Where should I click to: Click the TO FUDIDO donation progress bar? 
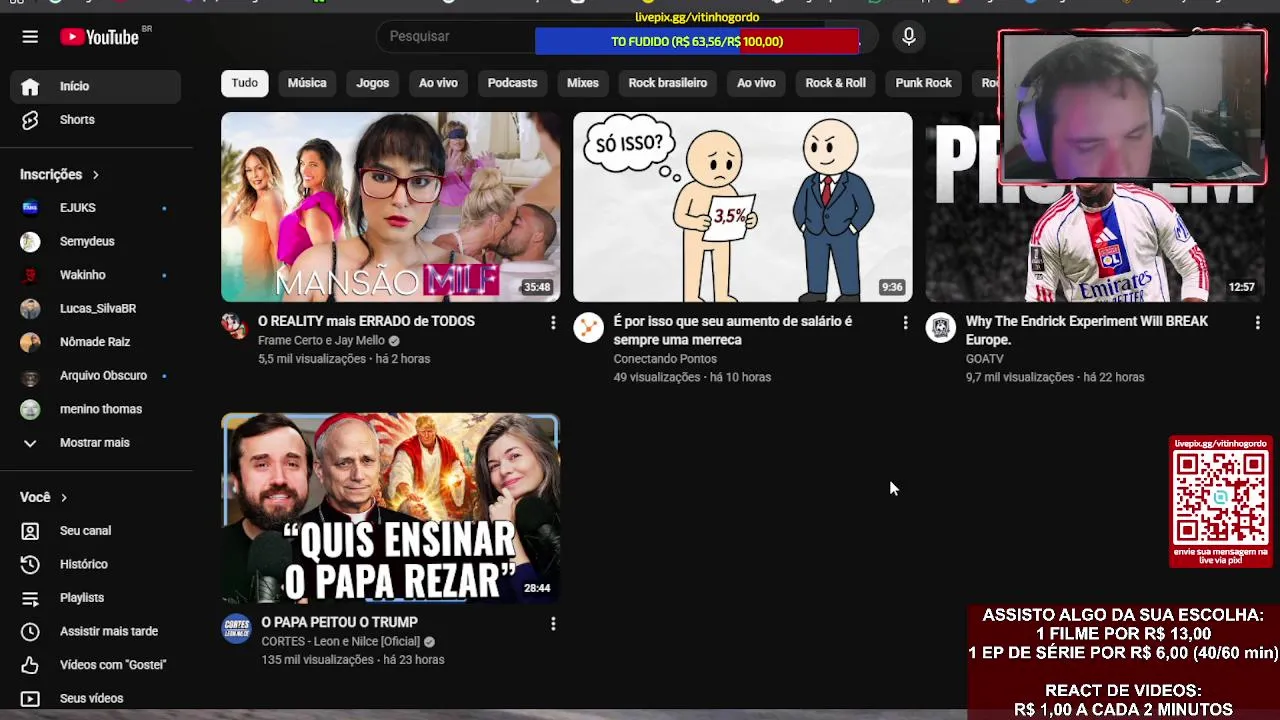pos(697,41)
